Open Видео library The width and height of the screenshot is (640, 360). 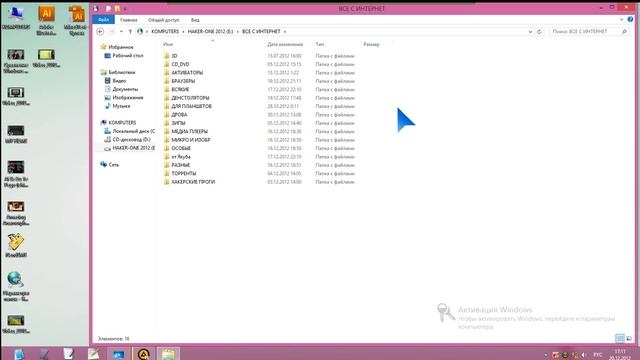point(119,81)
